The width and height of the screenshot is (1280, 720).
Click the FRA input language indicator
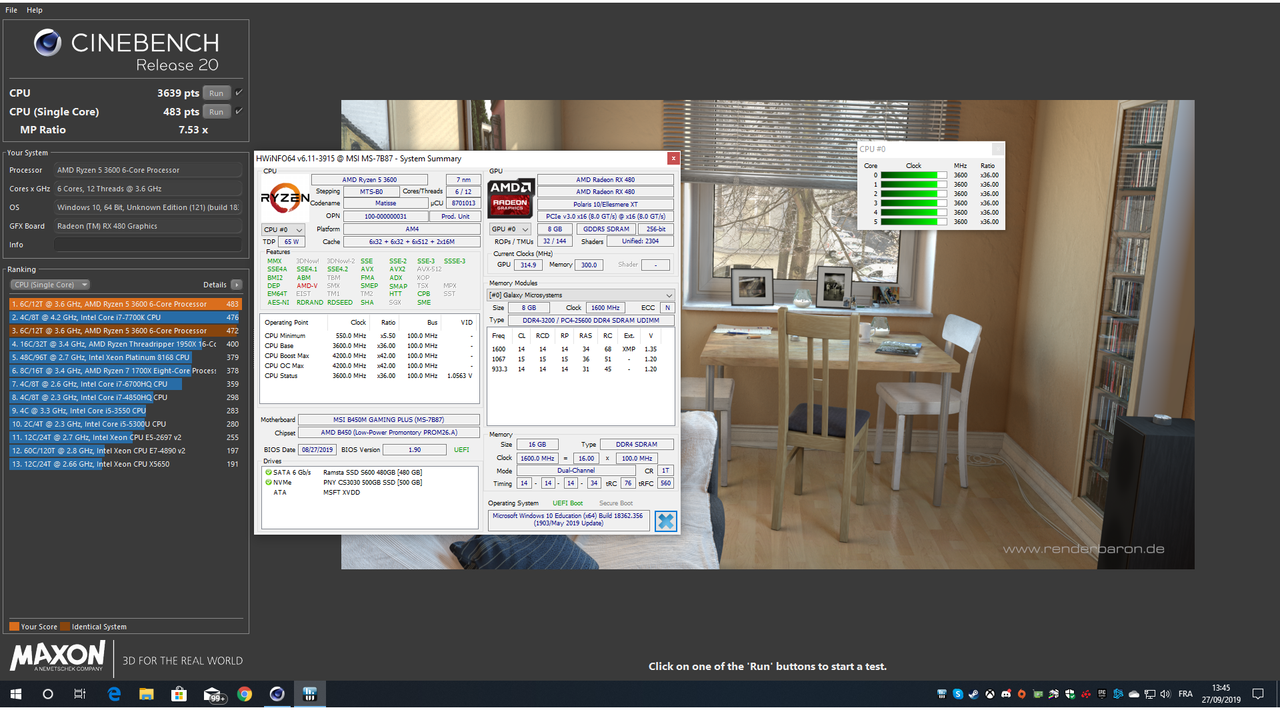point(1185,694)
